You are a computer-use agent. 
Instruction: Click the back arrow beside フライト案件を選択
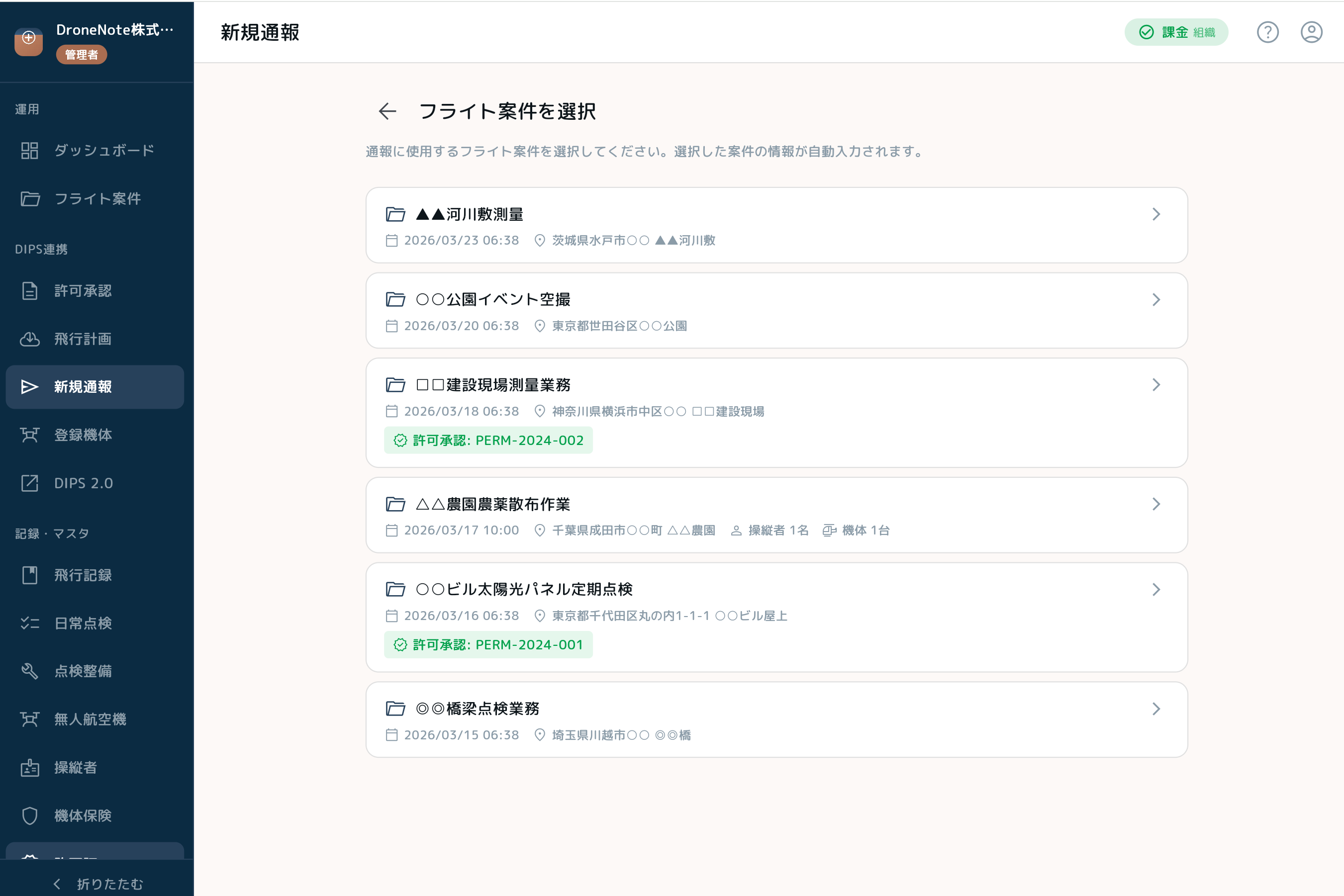coord(387,111)
